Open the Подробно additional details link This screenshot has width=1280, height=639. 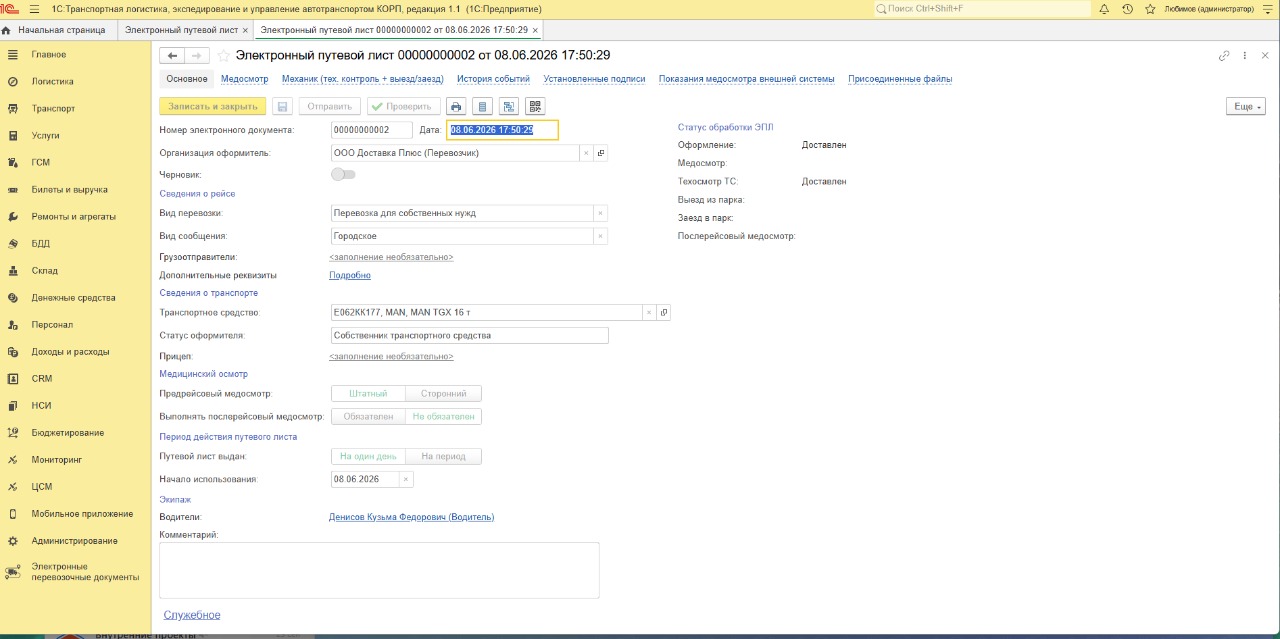coord(350,275)
